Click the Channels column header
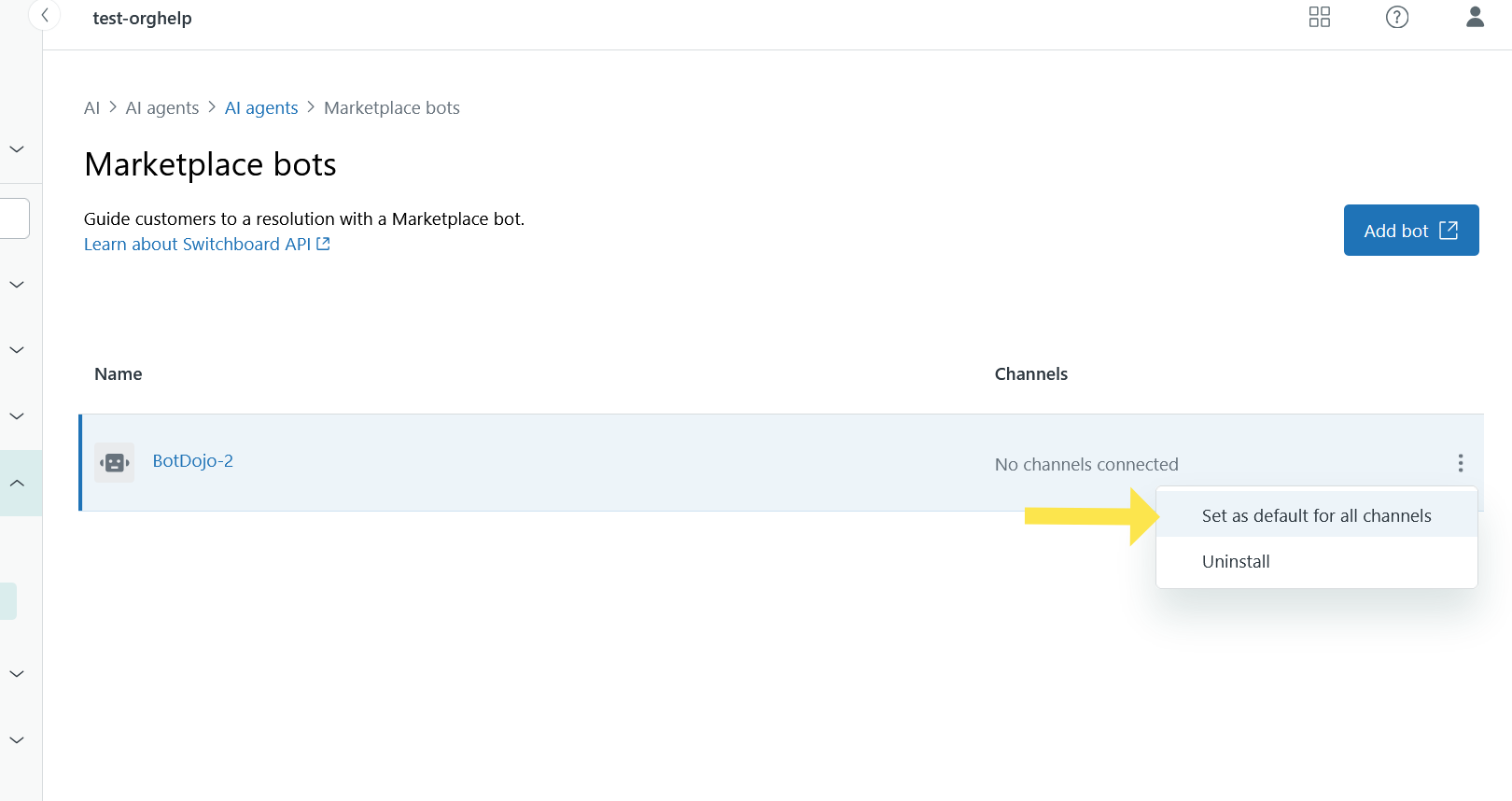The height and width of the screenshot is (801, 1512). (x=1030, y=374)
